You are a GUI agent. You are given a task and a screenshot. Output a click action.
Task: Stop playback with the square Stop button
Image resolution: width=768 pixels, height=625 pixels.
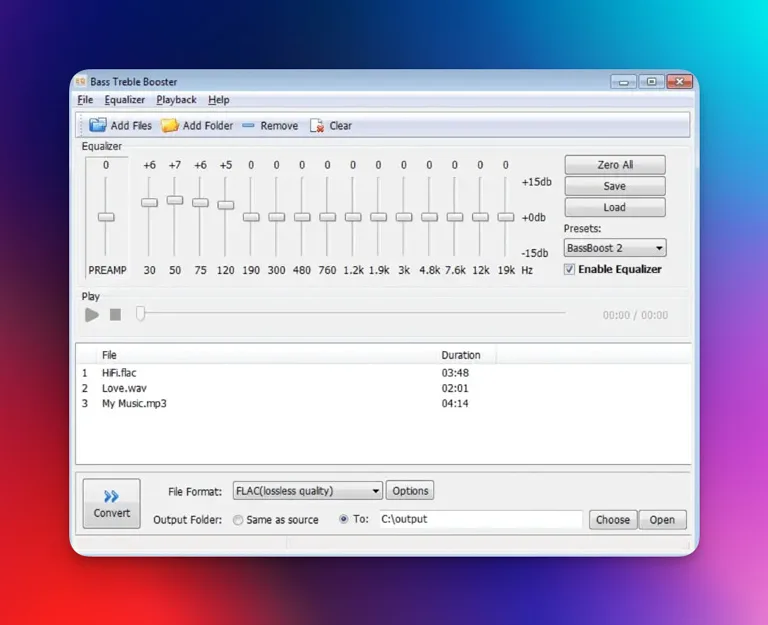116,315
